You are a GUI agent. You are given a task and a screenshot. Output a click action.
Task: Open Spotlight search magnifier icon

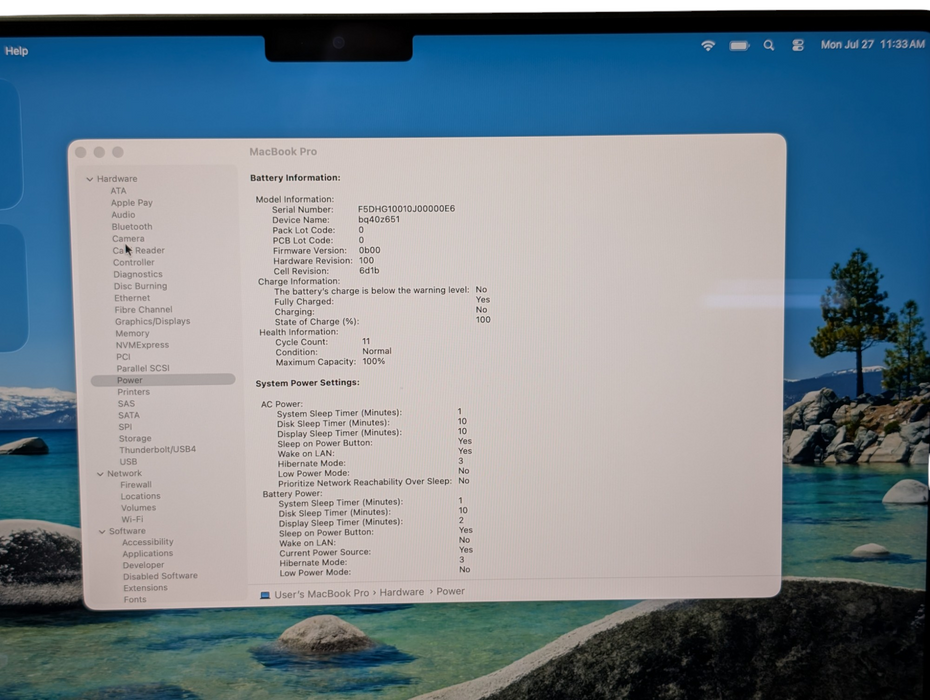pyautogui.click(x=769, y=45)
